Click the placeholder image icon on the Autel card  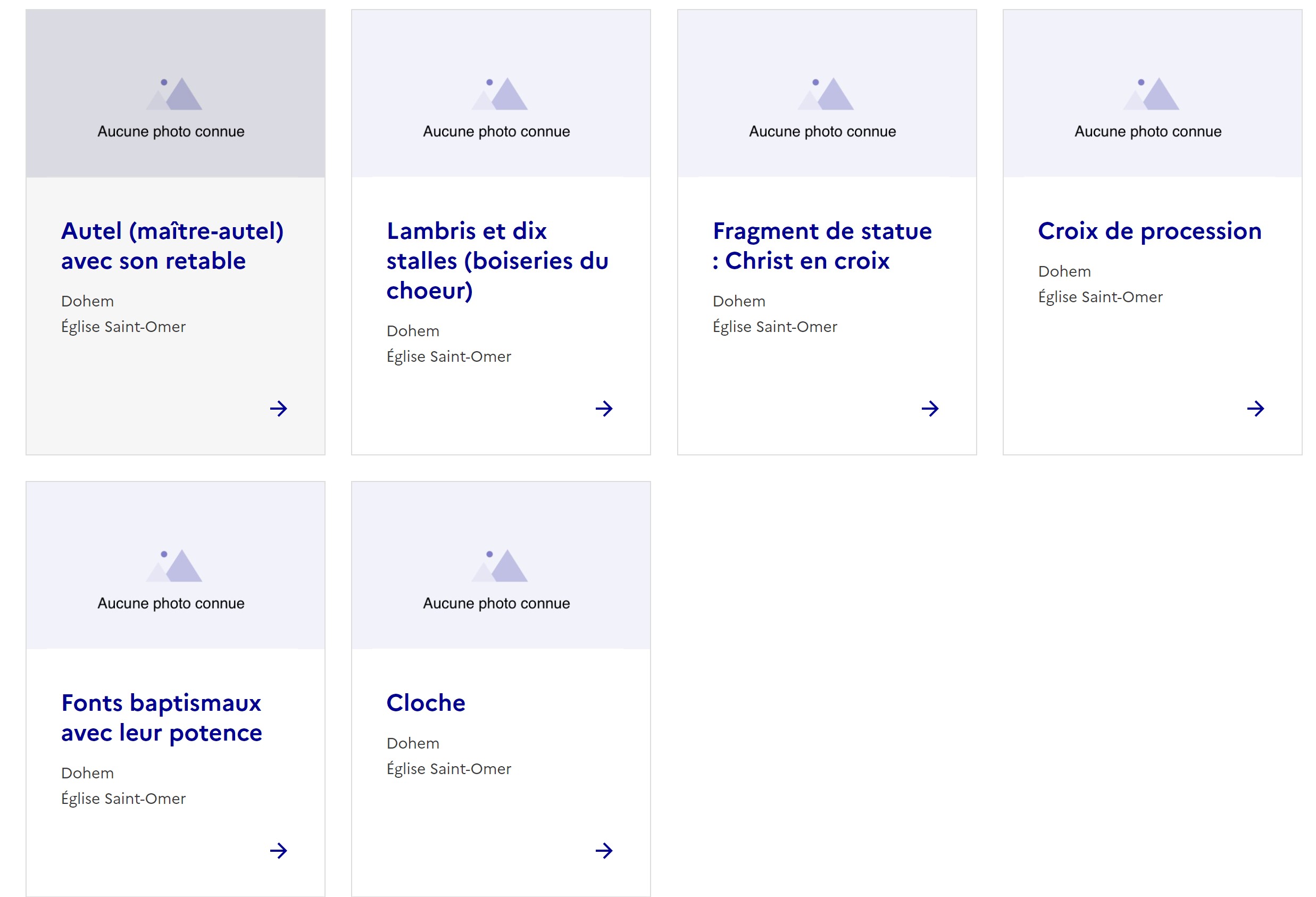(x=174, y=94)
